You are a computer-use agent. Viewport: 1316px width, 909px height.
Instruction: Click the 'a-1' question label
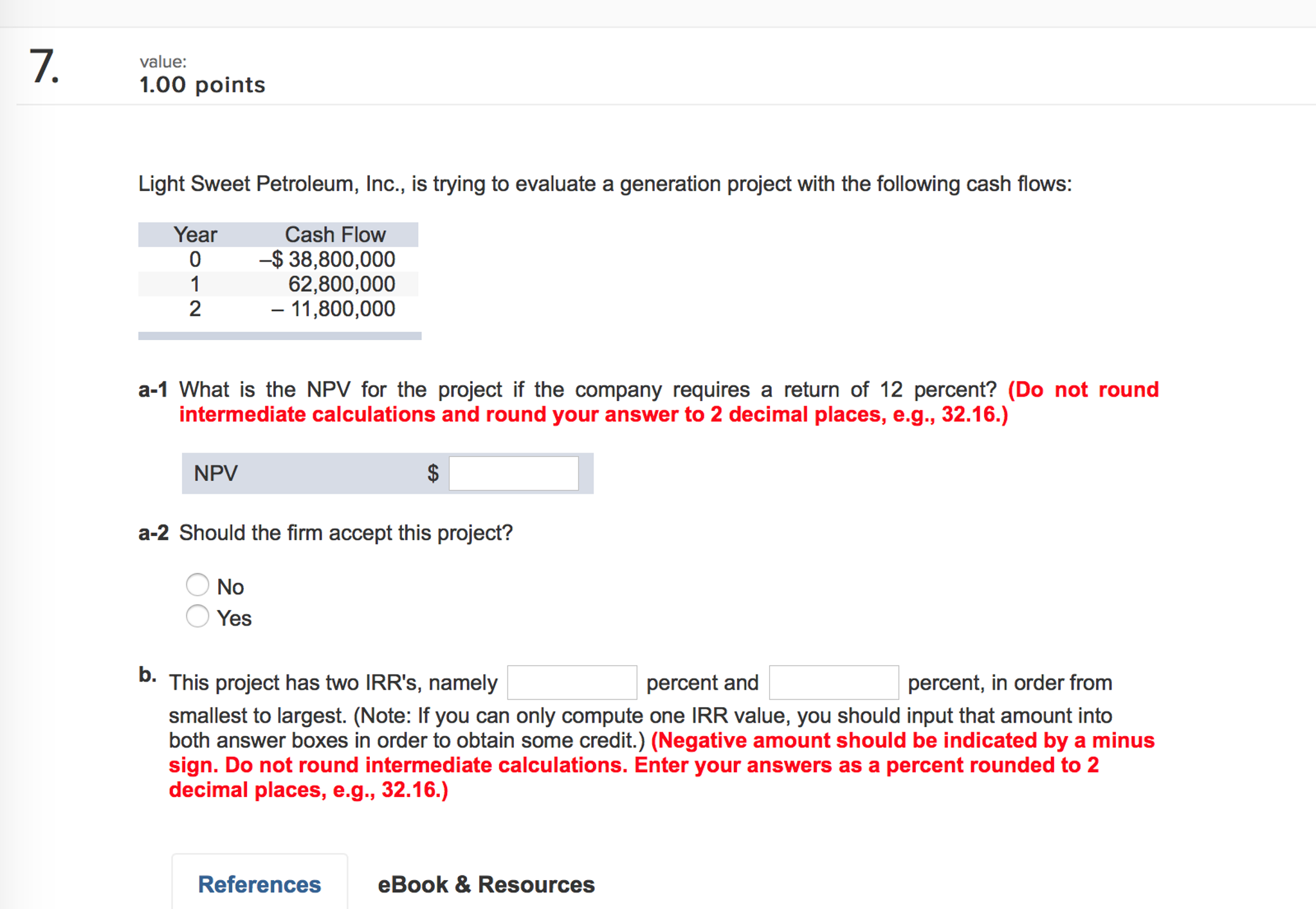click(x=152, y=389)
